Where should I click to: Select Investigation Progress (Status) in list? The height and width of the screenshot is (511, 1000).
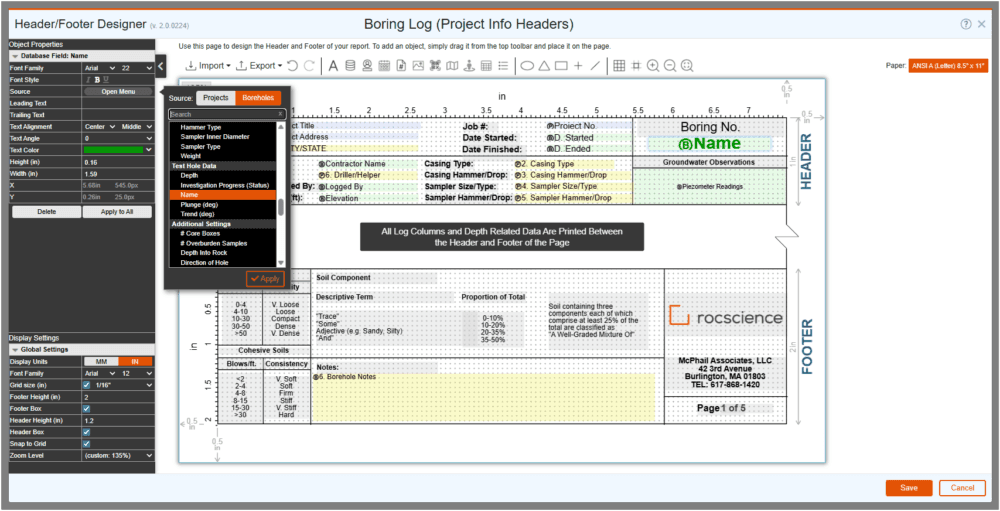pyautogui.click(x=223, y=184)
